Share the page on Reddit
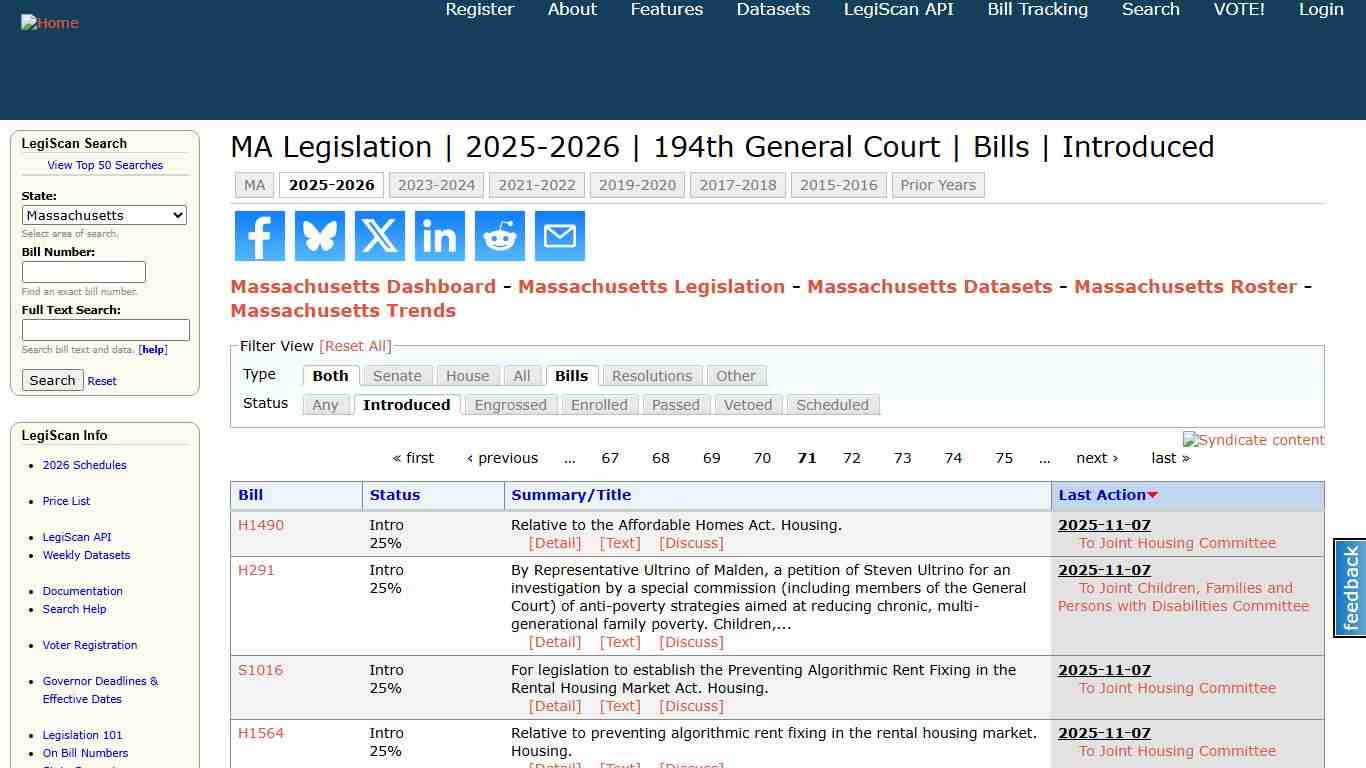This screenshot has height=768, width=1366. coord(499,236)
